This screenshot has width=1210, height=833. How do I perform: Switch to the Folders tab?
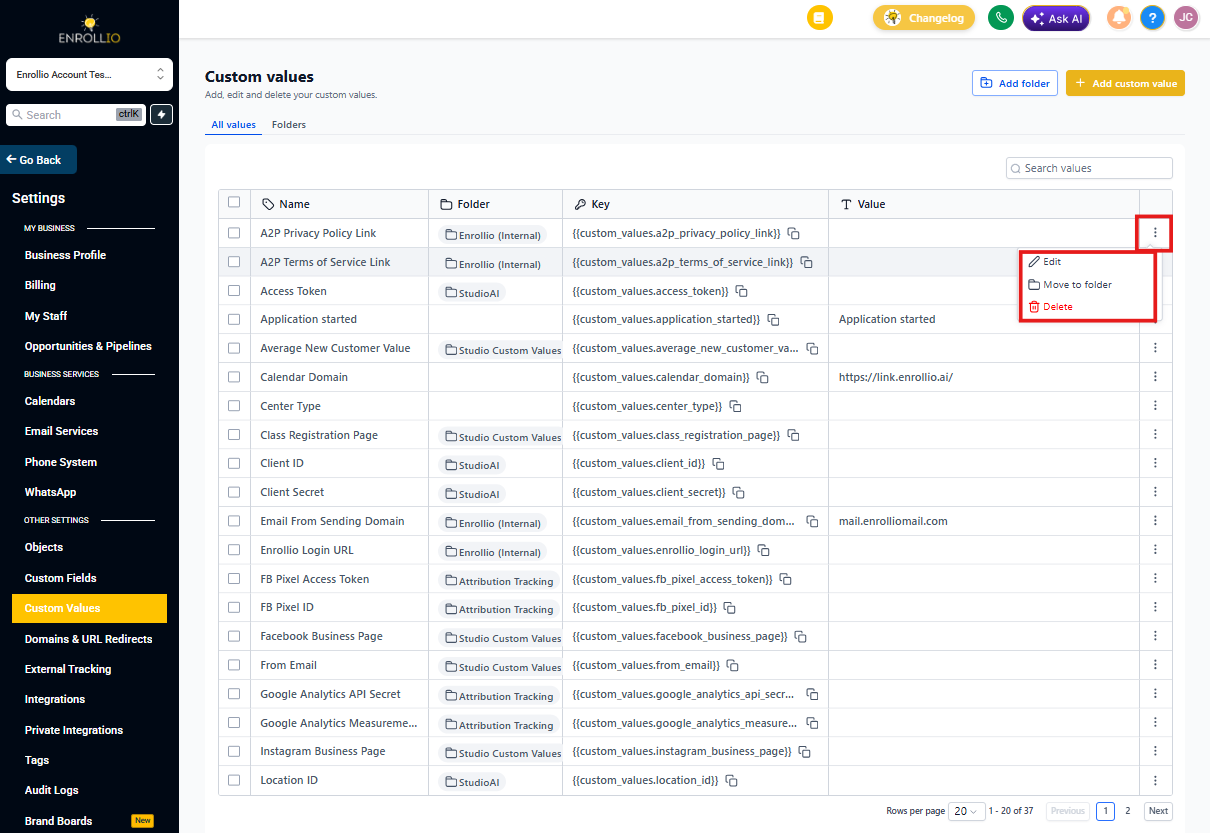coord(289,125)
